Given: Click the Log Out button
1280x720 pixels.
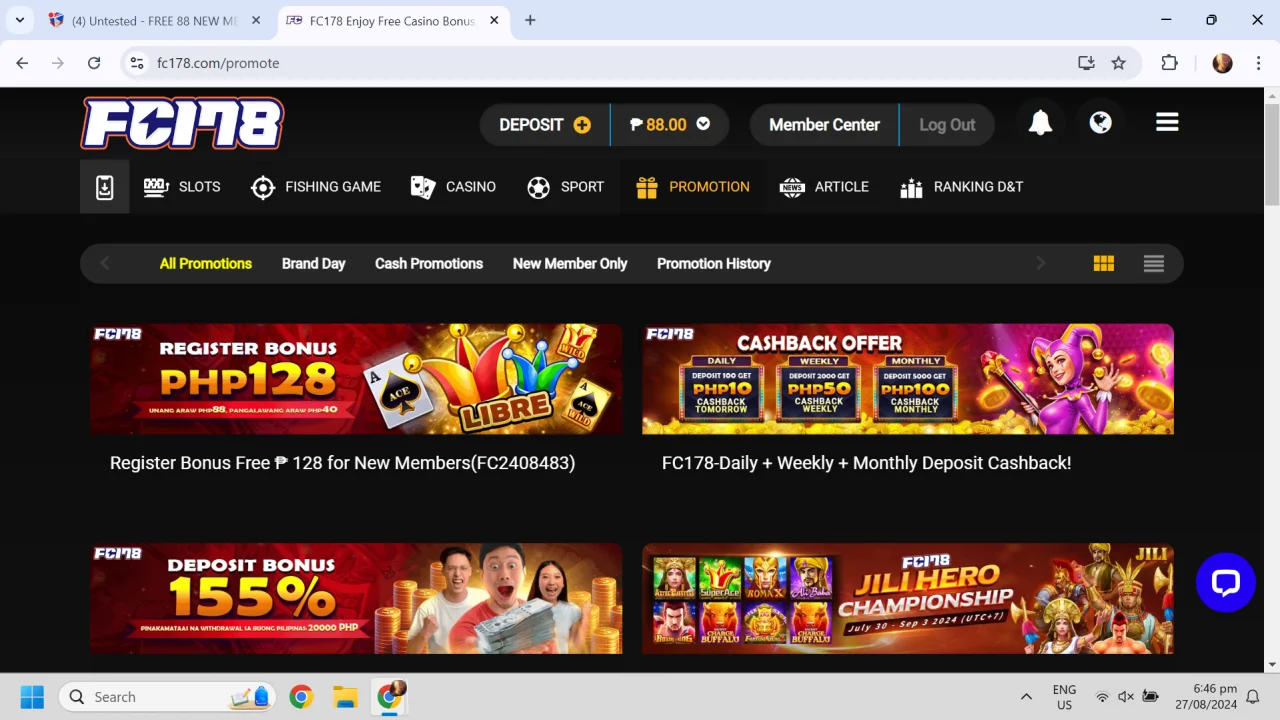Looking at the screenshot, I should pyautogui.click(x=947, y=125).
